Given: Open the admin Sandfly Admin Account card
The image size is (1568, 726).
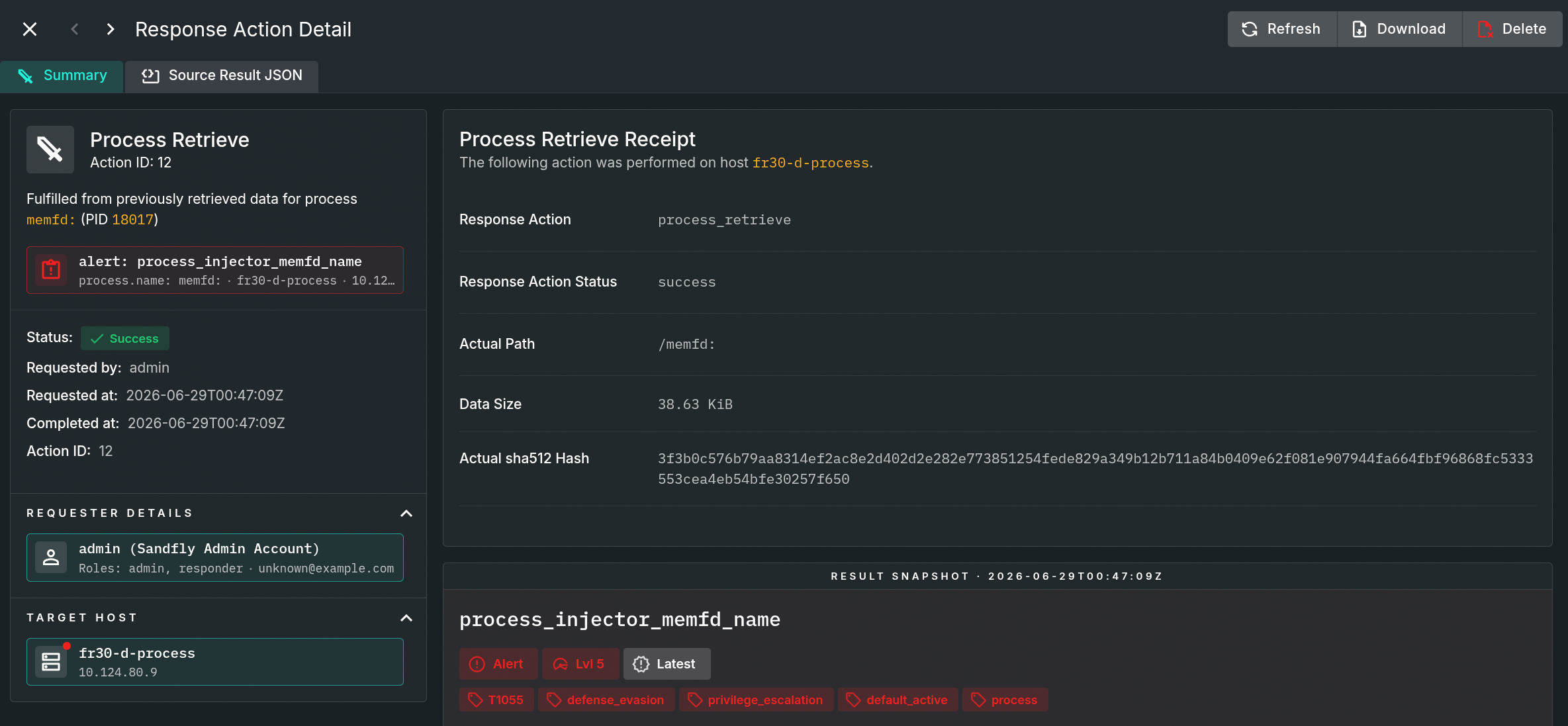Looking at the screenshot, I should pos(215,558).
